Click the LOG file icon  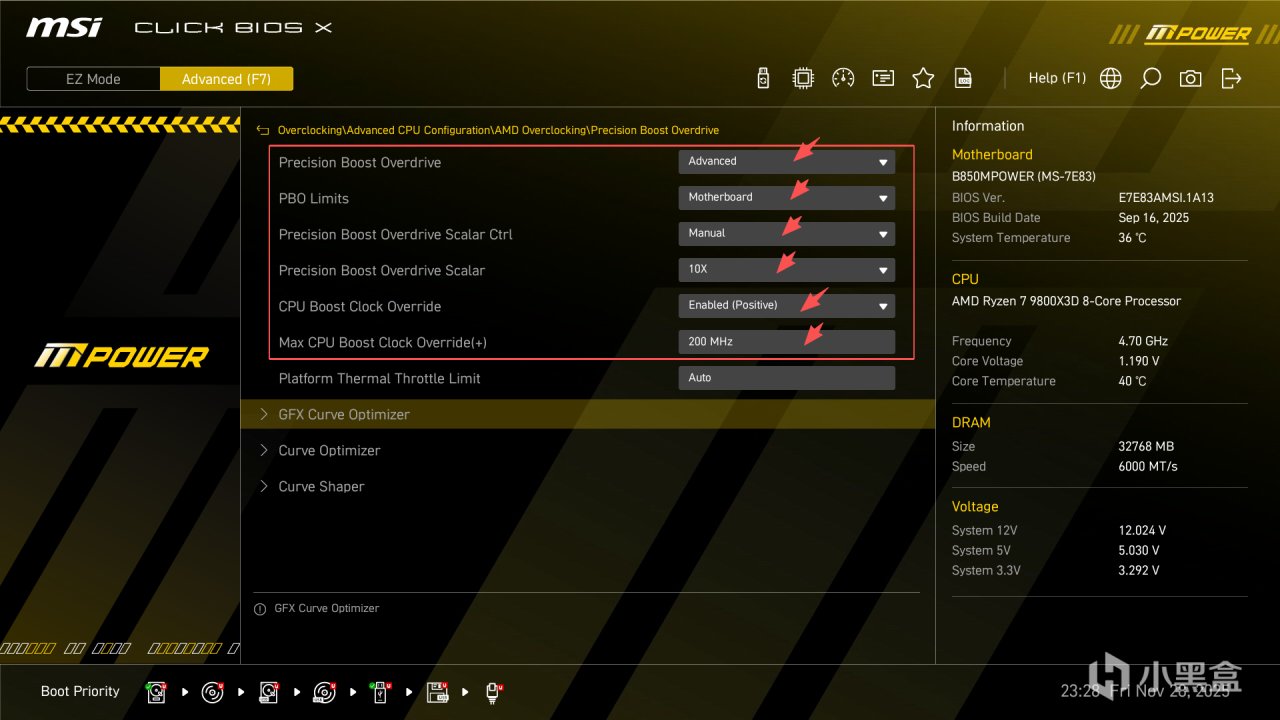tap(963, 78)
